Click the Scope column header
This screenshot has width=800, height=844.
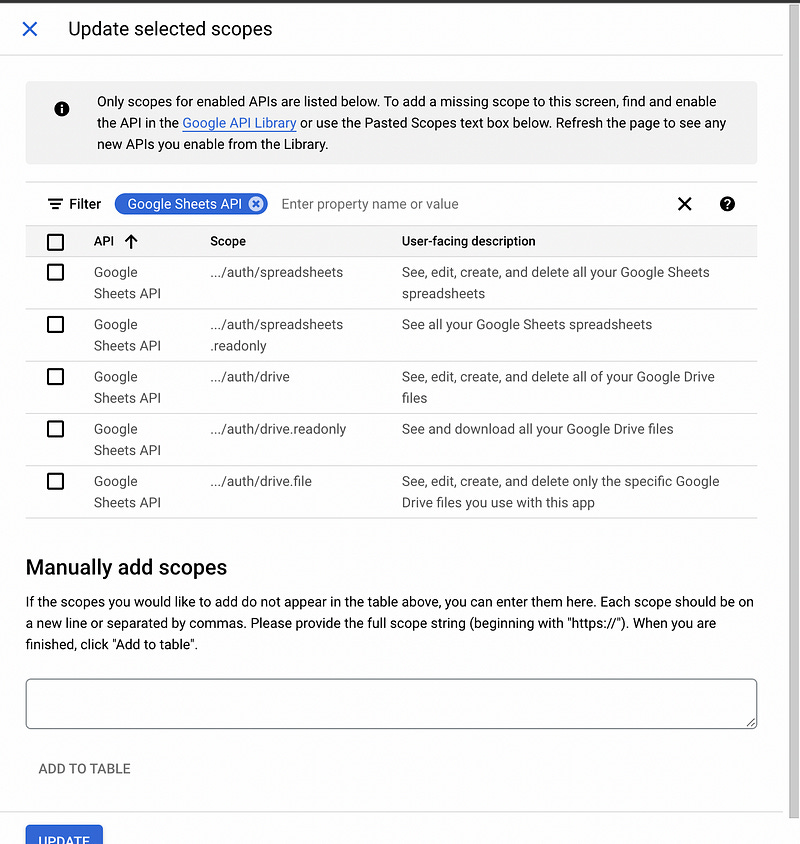(228, 241)
